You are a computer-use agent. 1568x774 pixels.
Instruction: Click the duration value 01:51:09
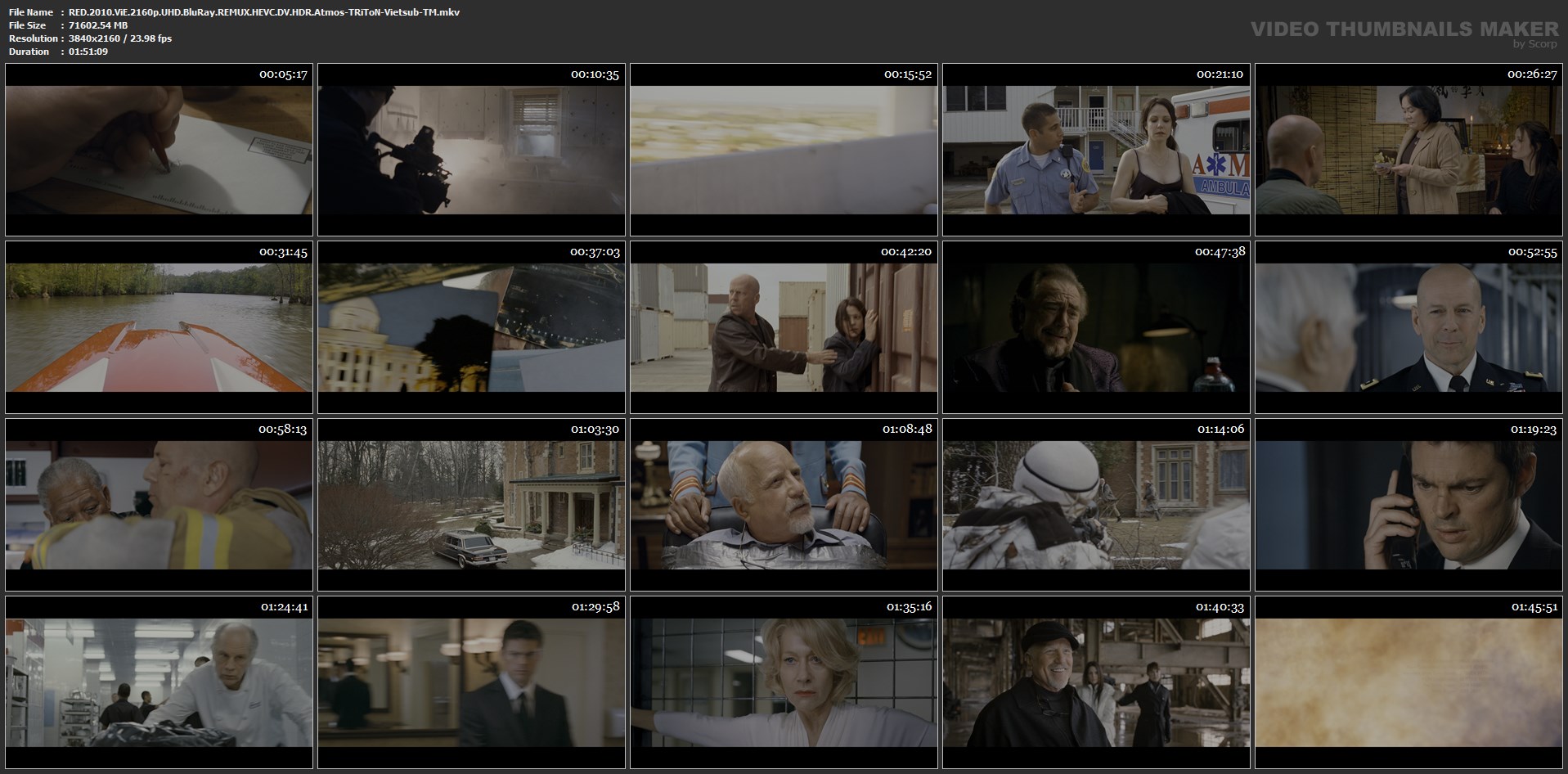[88, 52]
